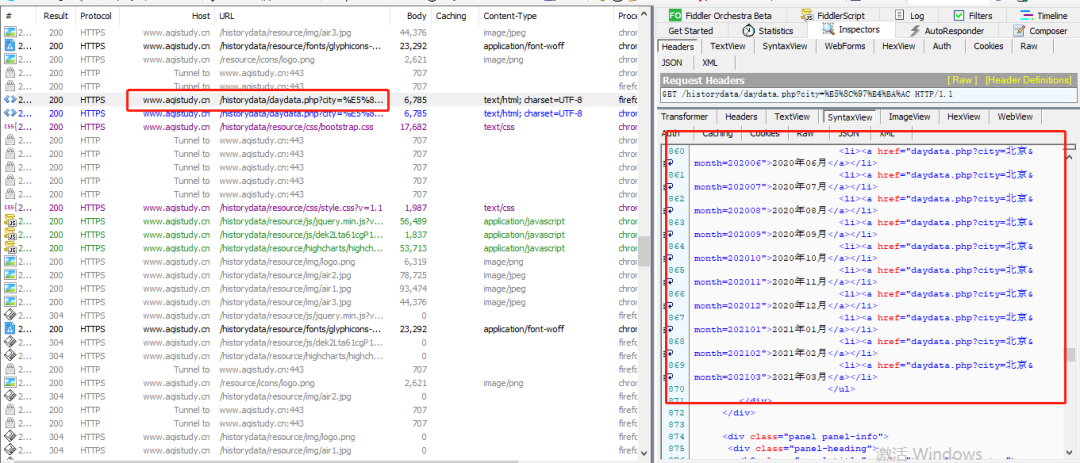The image size is (1080, 463).
Task: Sort sessions by the Caching column header
Action: click(455, 16)
